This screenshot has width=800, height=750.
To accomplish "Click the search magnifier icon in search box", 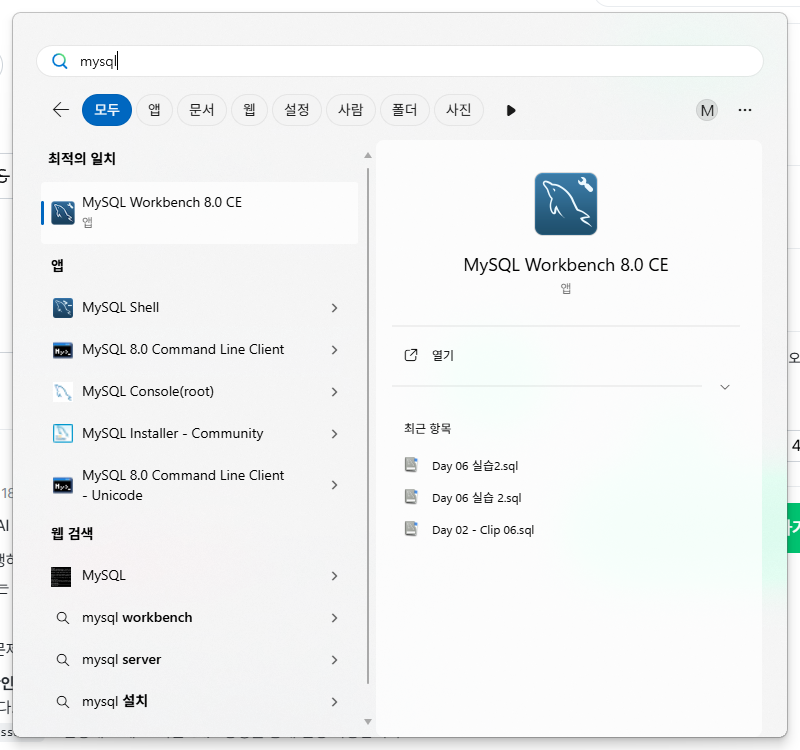I will tap(60, 61).
